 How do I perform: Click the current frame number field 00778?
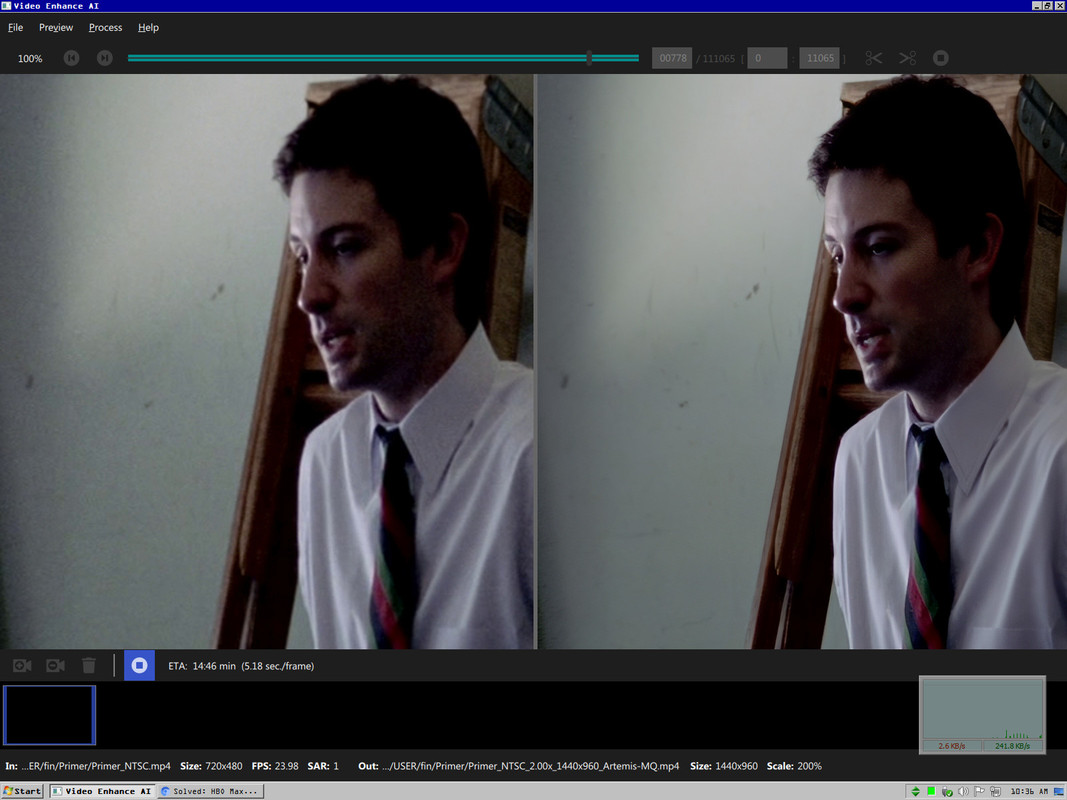click(672, 58)
